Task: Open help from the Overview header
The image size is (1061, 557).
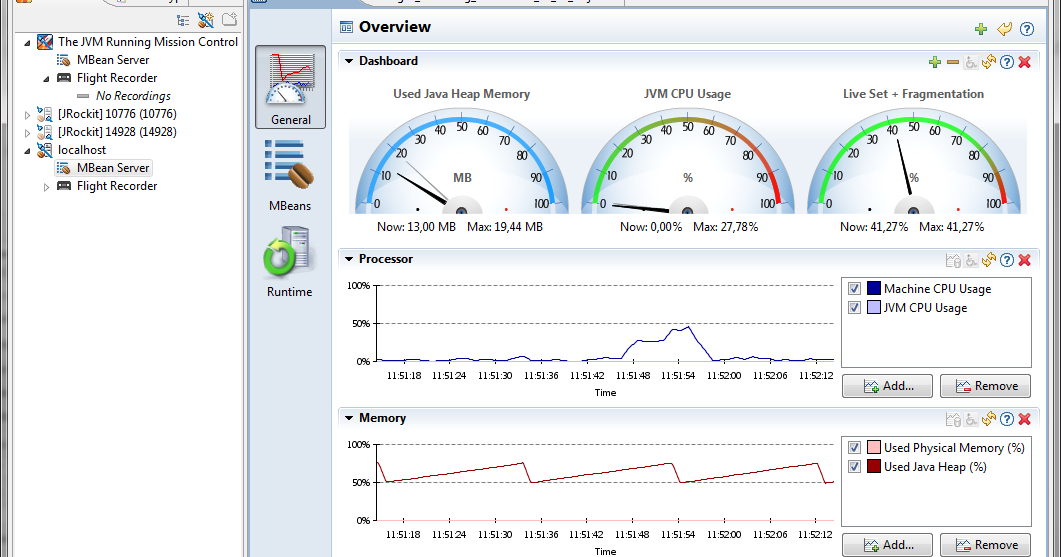Action: 1026,28
